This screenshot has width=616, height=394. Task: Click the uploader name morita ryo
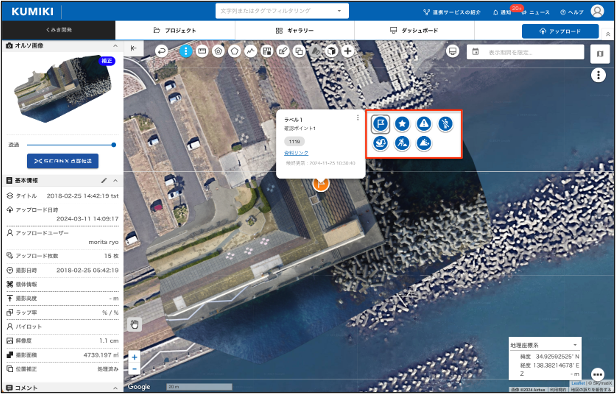coord(104,242)
